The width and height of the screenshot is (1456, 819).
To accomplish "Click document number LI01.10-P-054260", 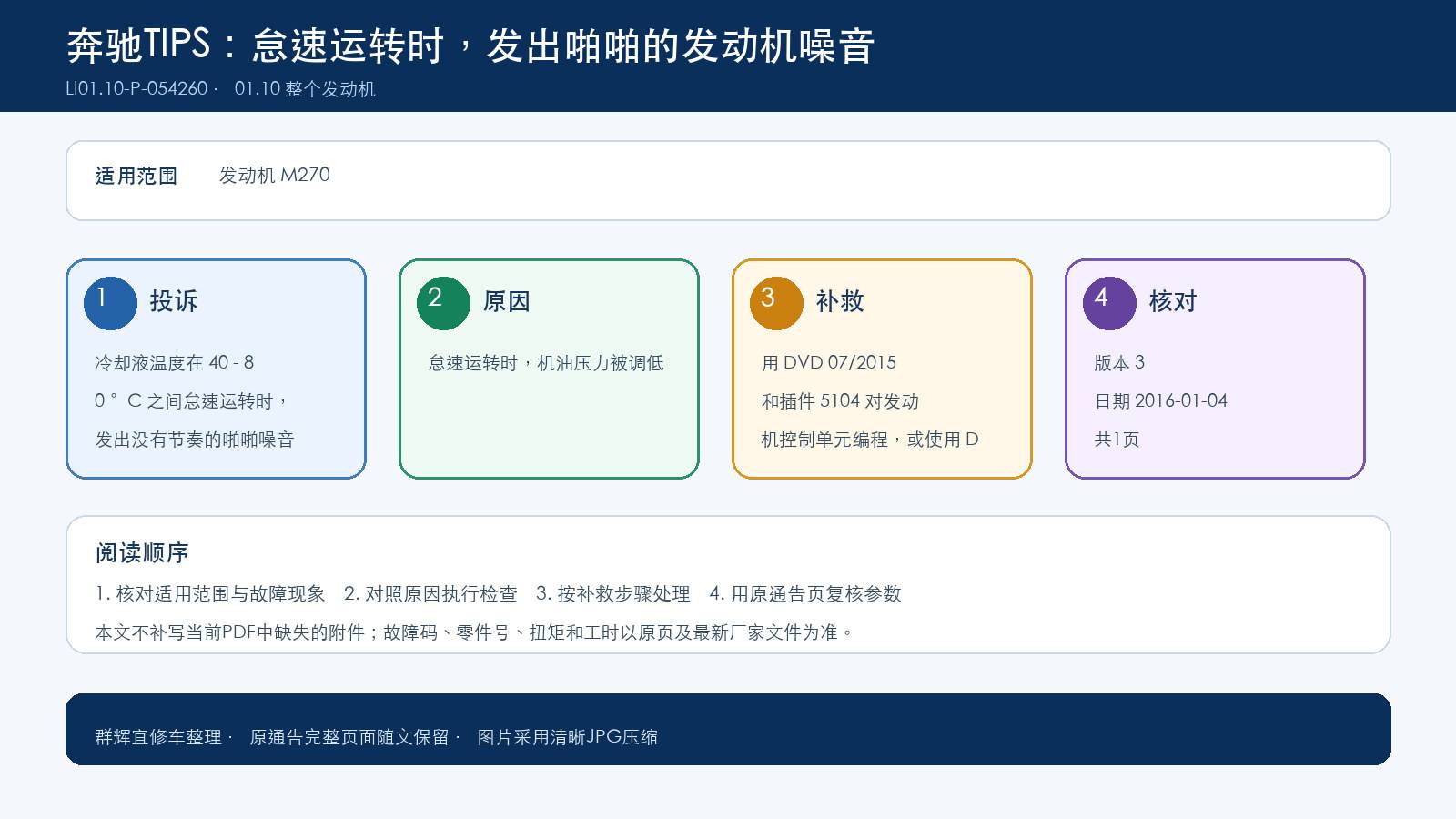I will [x=136, y=89].
